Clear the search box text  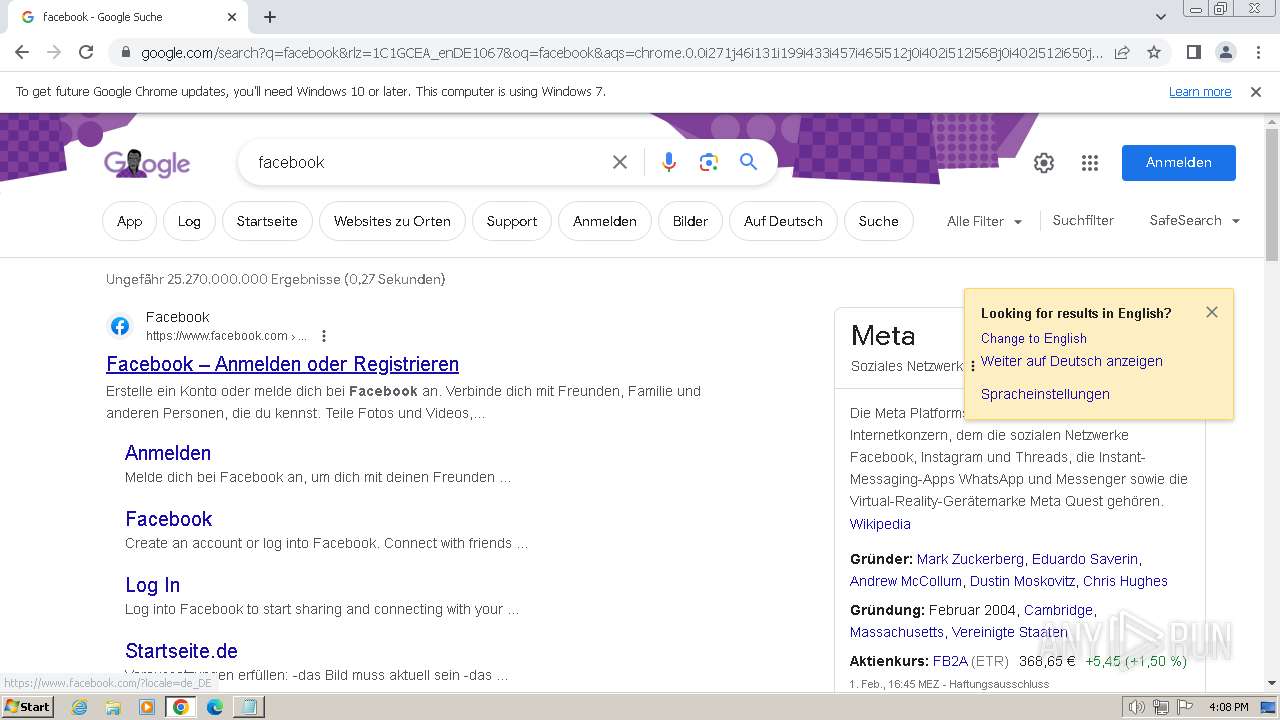click(620, 162)
